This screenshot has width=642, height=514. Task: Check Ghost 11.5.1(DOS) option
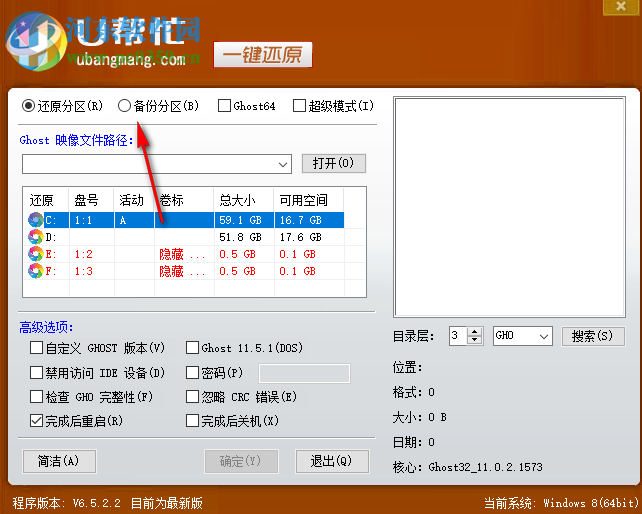tap(192, 348)
